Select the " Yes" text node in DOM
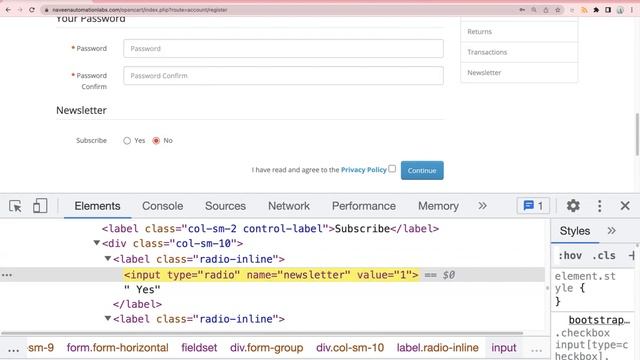Image resolution: width=640 pixels, height=360 pixels. [142, 290]
